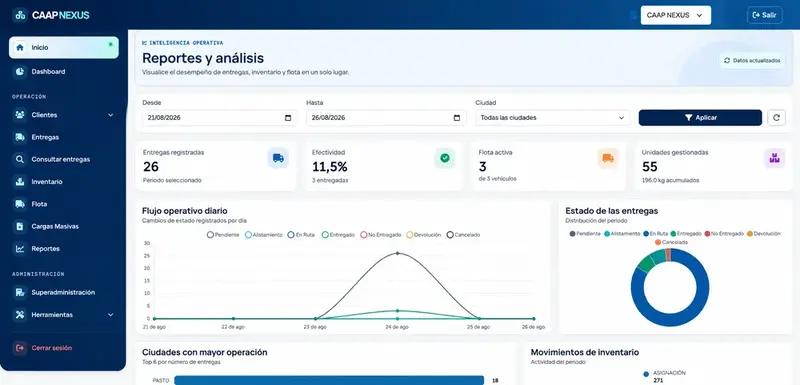This screenshot has height=385, width=800.
Task: Click the Dashboard pie chart icon
Action: (x=20, y=72)
